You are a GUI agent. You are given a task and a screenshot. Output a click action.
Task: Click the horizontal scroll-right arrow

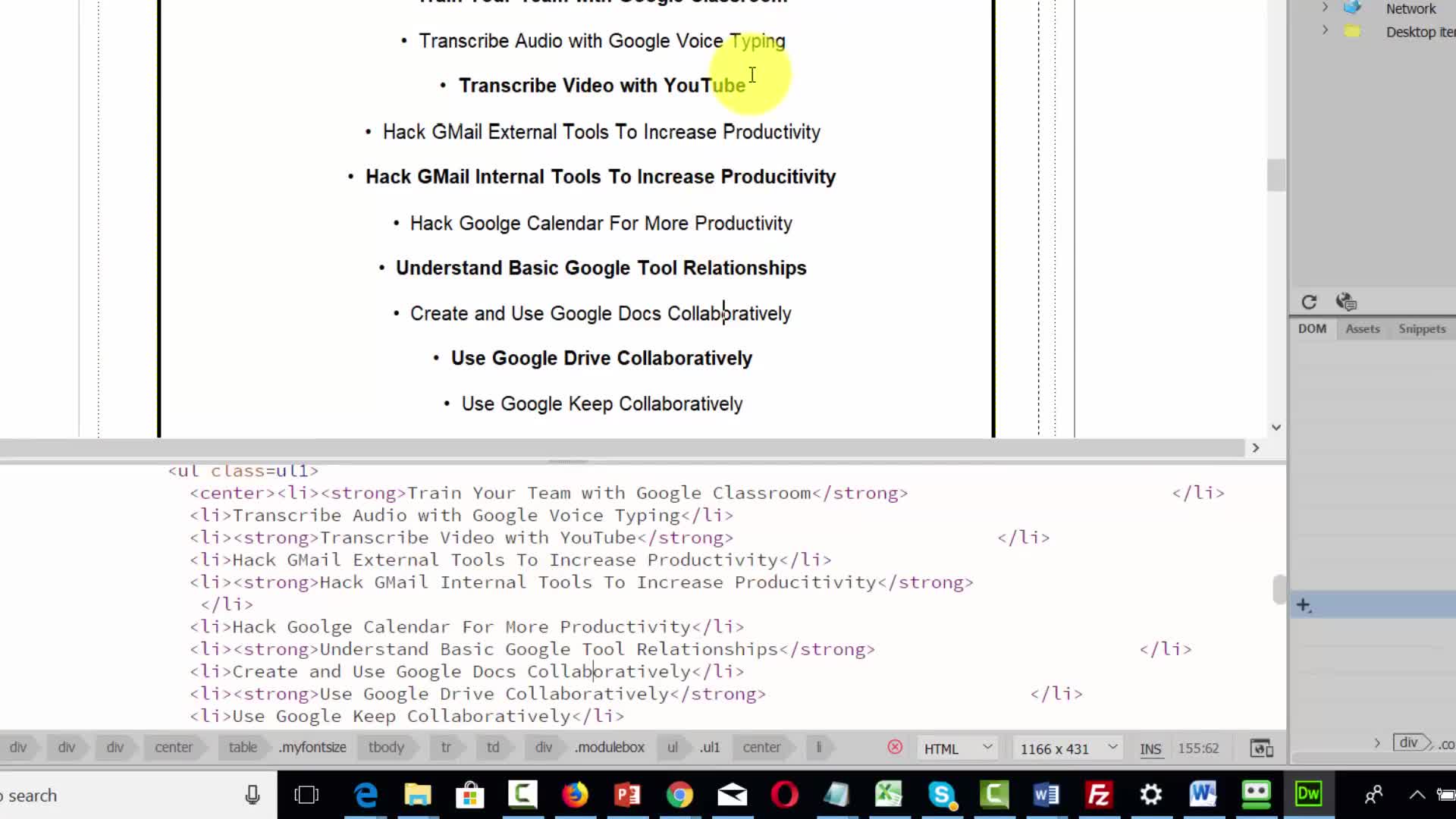(1255, 447)
